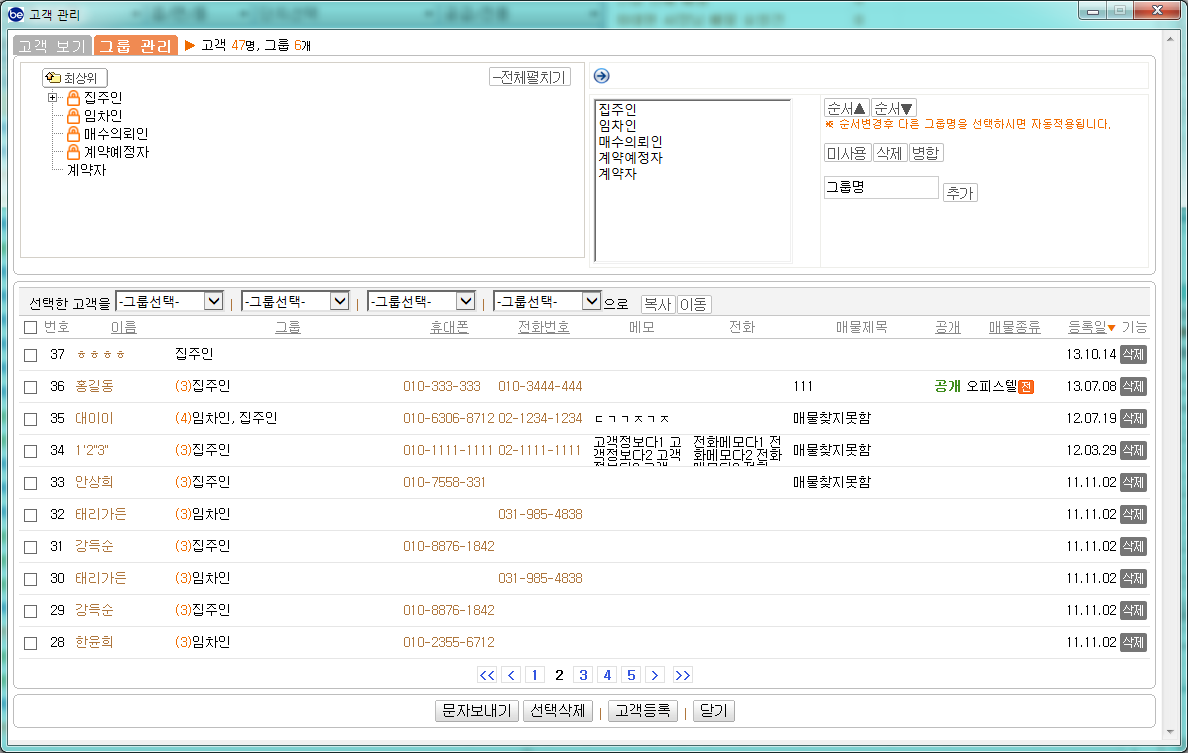Screen dimensions: 1188x753
Task: Expand the 집주인 tree node
Action: point(53,98)
